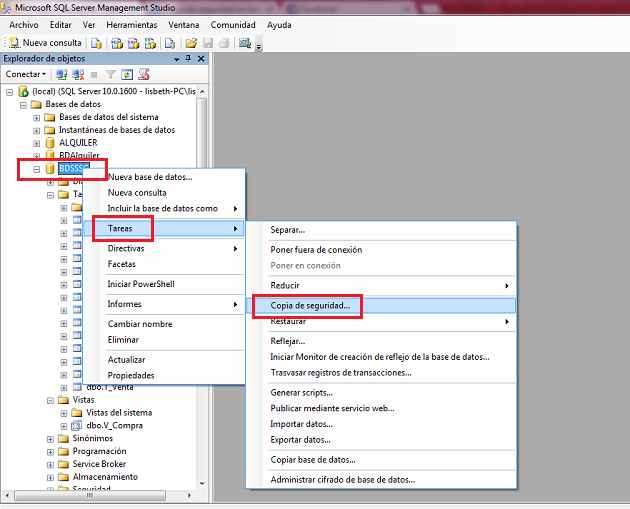Click the refresh icon in Object Explorer toolbar
Screen dimensions: 630x509
pos(127,74)
